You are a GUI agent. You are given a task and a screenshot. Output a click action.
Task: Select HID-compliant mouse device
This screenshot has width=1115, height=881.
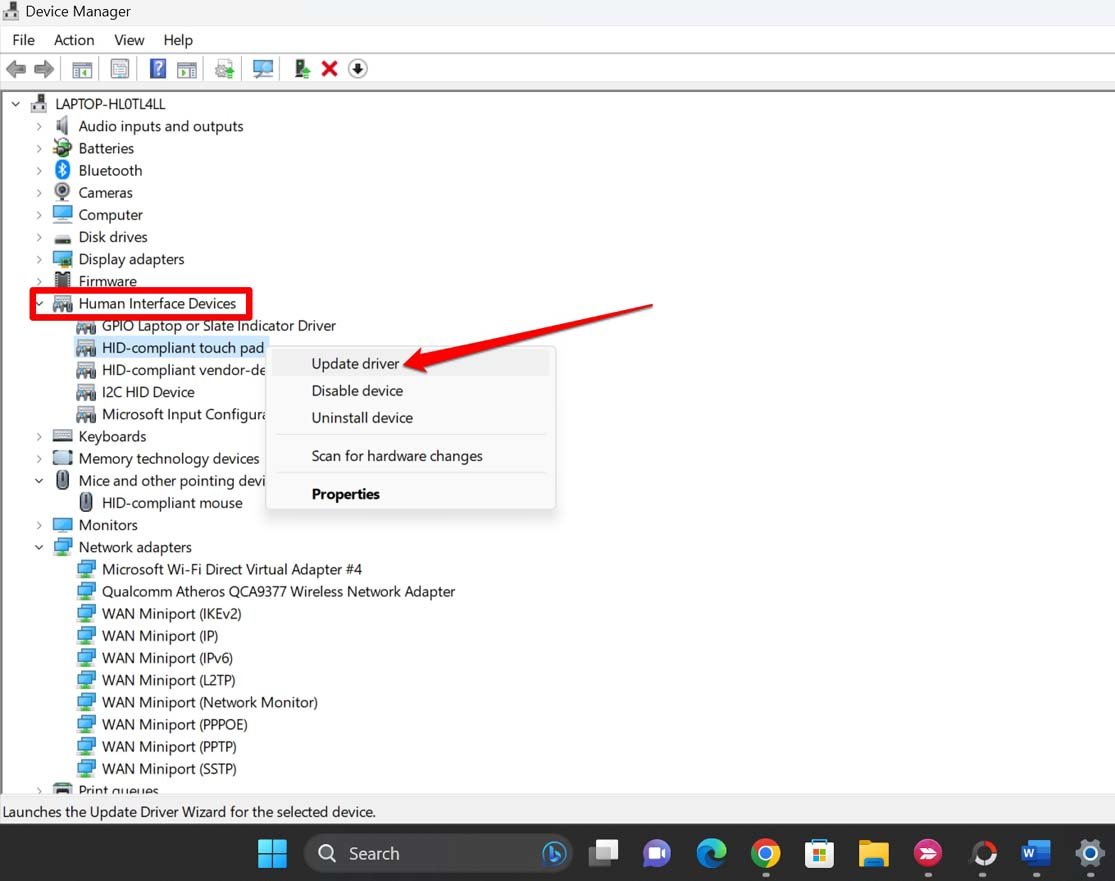172,503
